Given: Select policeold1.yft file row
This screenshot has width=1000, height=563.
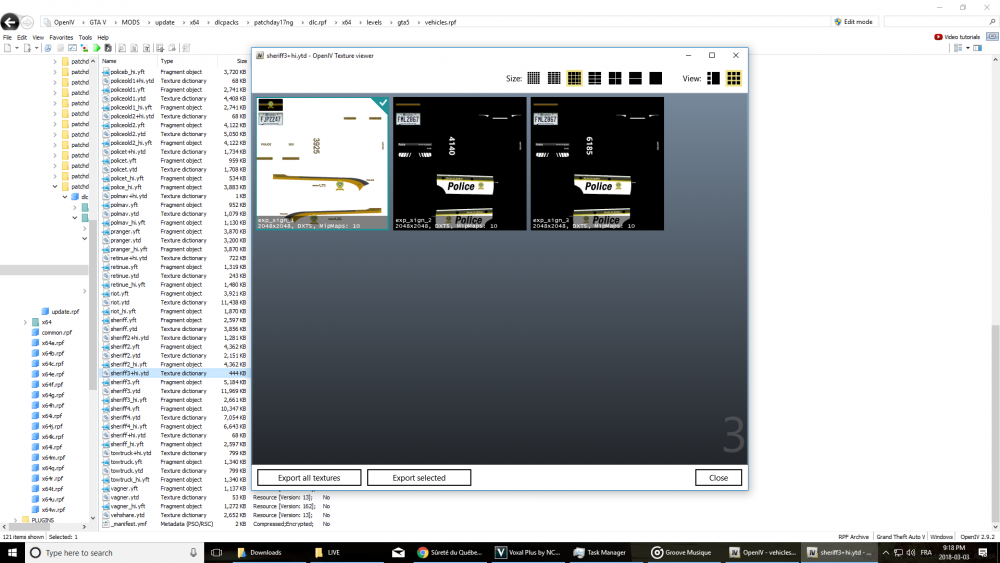Looking at the screenshot, I should pyautogui.click(x=174, y=90).
